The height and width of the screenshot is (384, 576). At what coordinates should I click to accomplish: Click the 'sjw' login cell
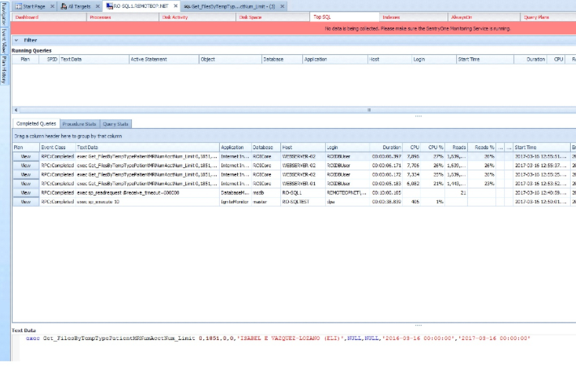click(348, 202)
